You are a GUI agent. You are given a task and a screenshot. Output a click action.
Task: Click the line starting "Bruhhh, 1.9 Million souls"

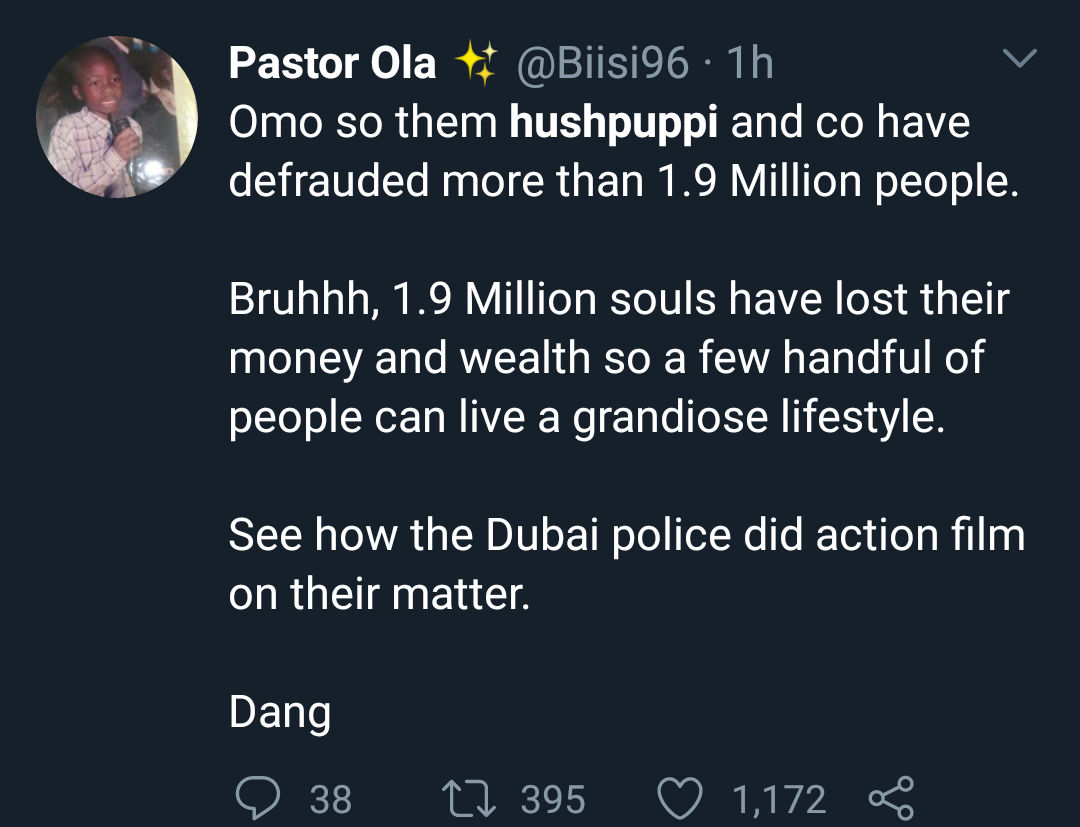coord(619,300)
